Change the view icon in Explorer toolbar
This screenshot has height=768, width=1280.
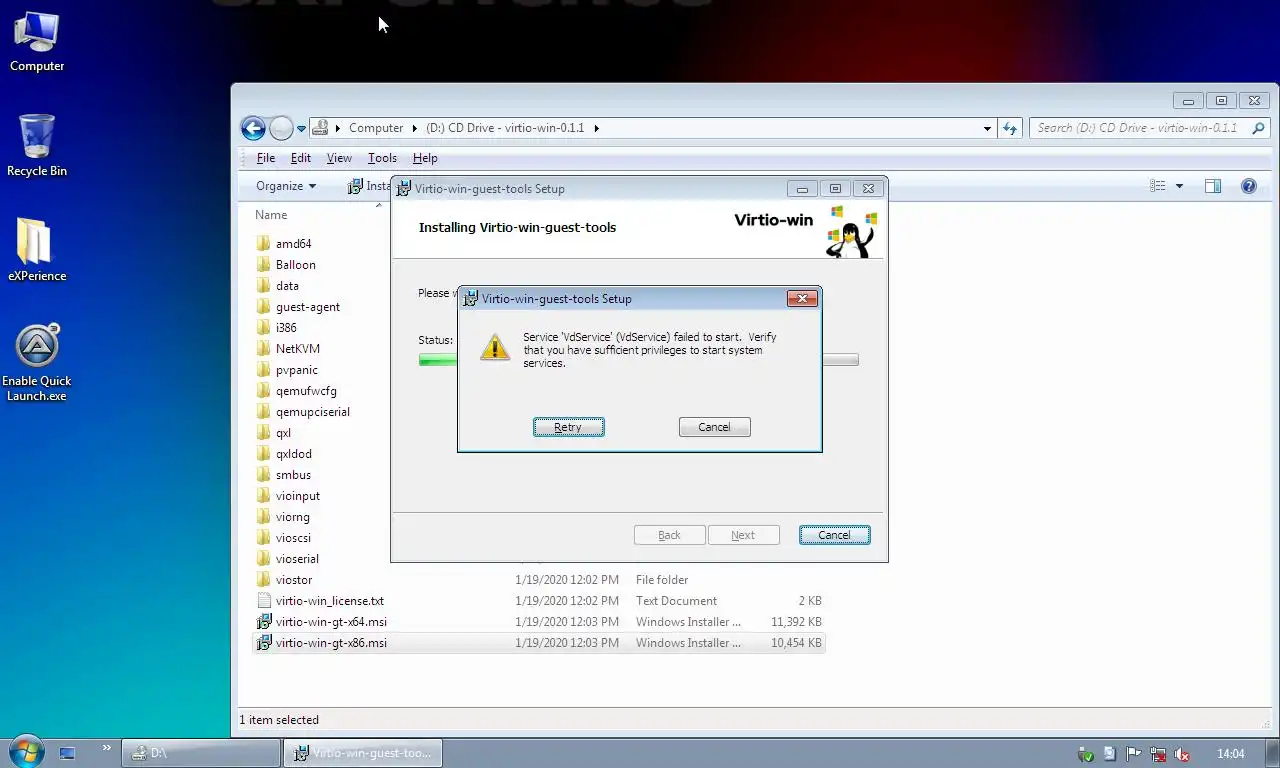[1158, 186]
